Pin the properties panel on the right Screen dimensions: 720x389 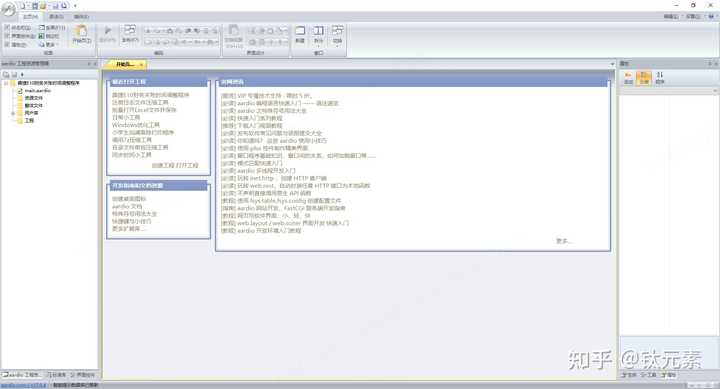coord(709,63)
